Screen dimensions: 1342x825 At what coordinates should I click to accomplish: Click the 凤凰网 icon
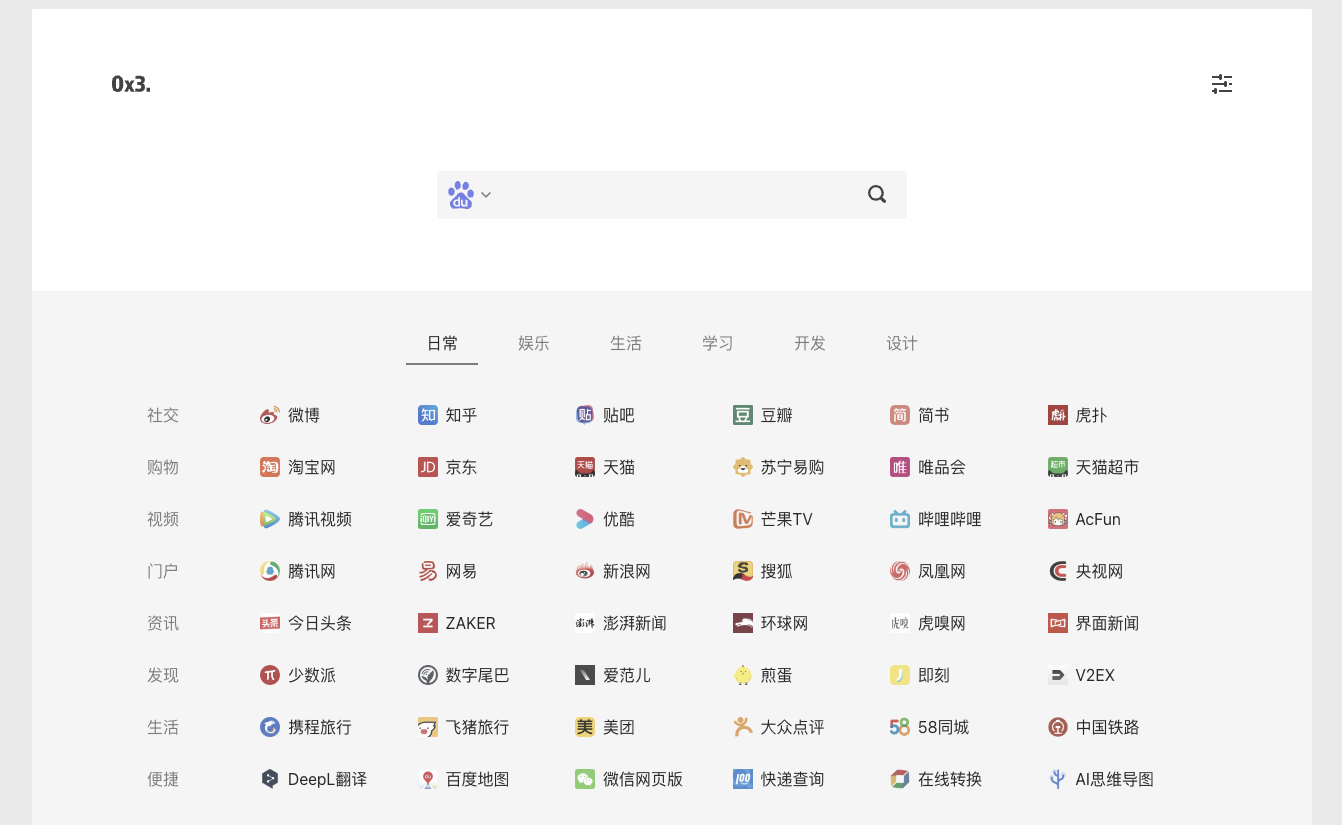[x=900, y=571]
